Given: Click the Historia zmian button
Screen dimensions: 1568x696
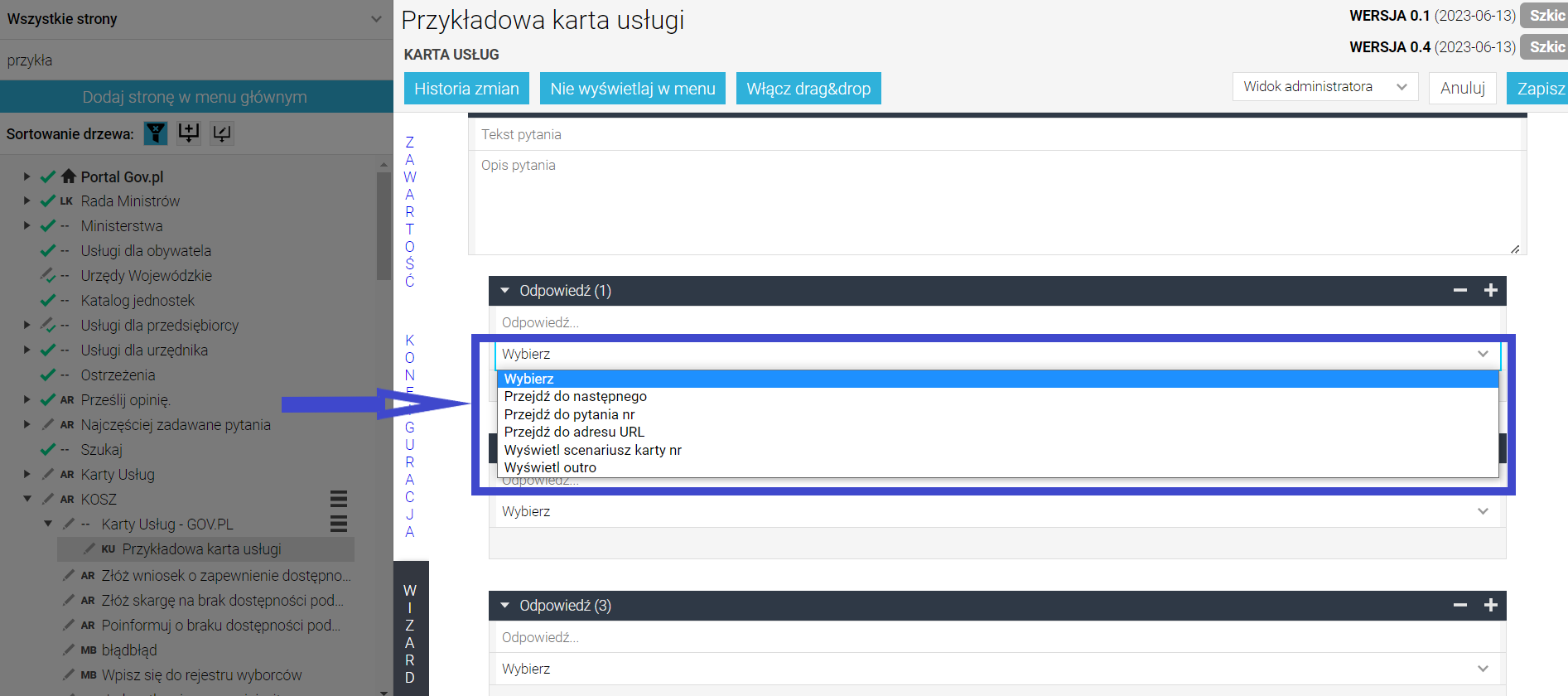Looking at the screenshot, I should (x=466, y=89).
